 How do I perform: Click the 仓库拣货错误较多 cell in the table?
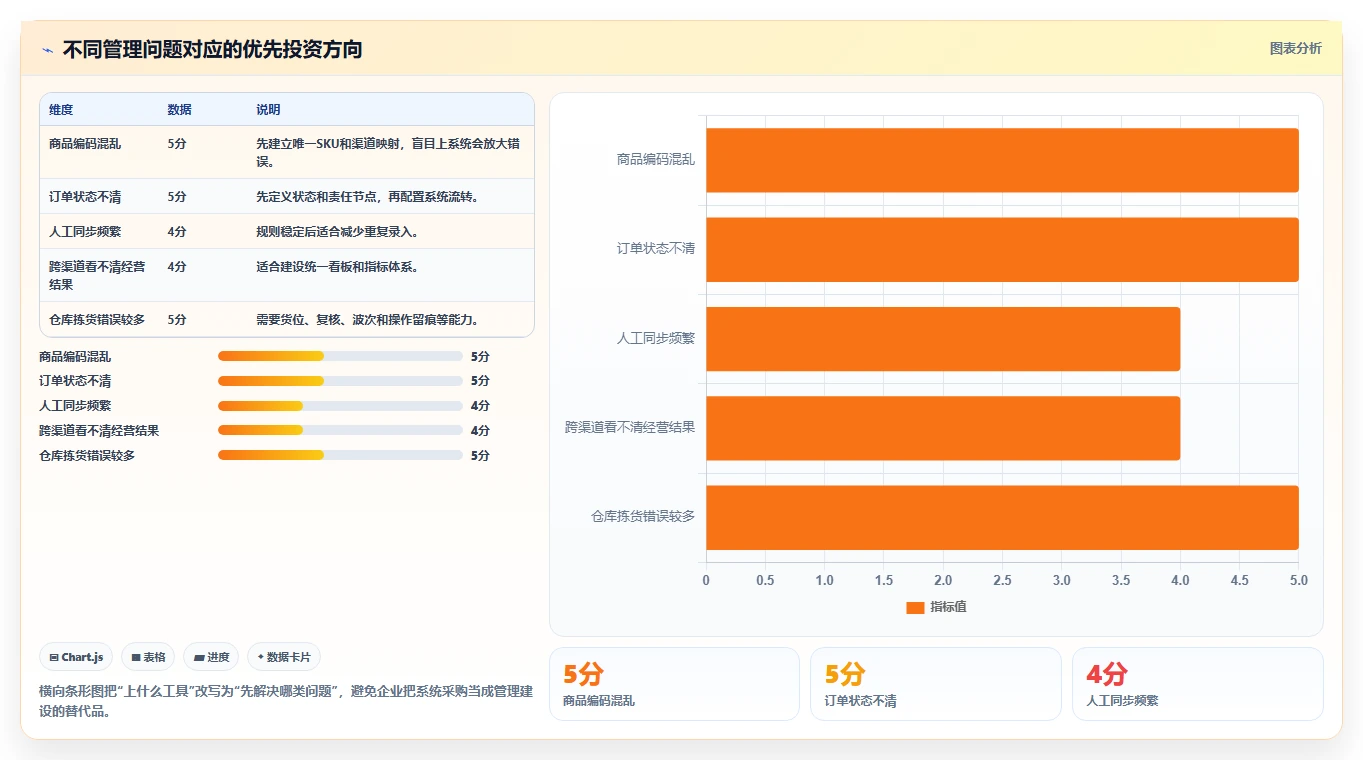pyautogui.click(x=97, y=320)
